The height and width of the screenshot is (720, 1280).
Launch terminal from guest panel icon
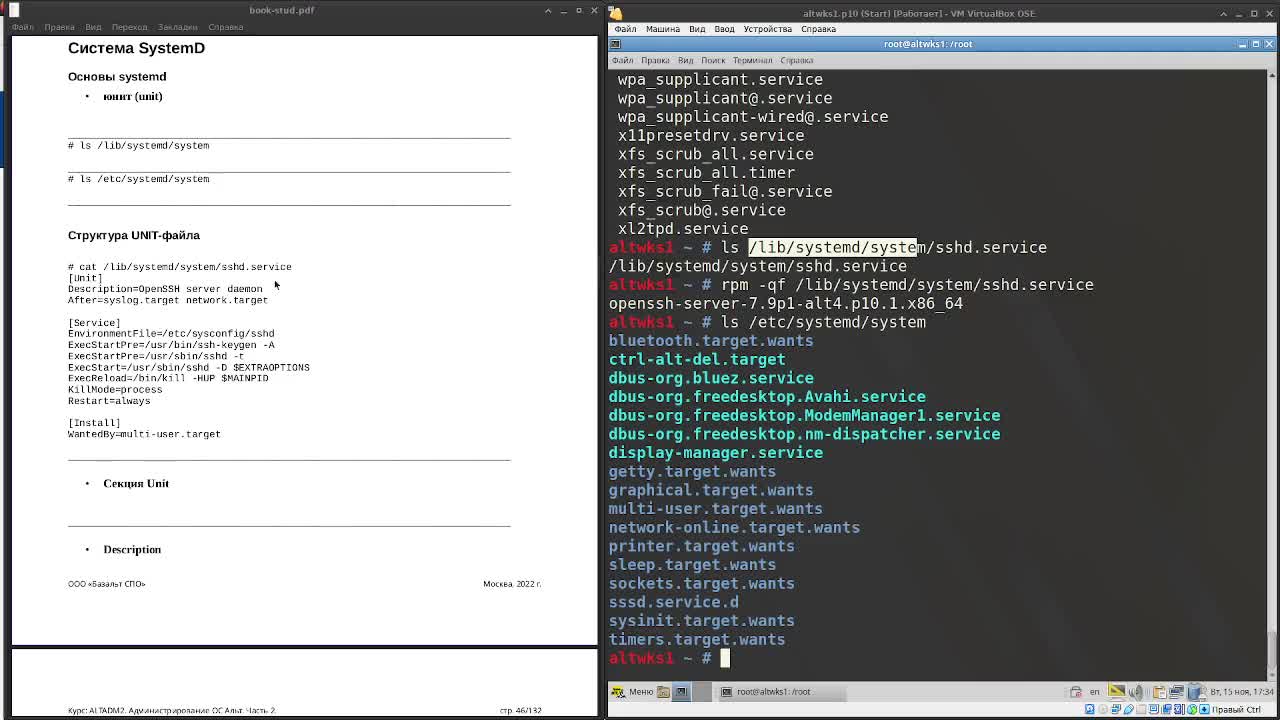tap(681, 692)
